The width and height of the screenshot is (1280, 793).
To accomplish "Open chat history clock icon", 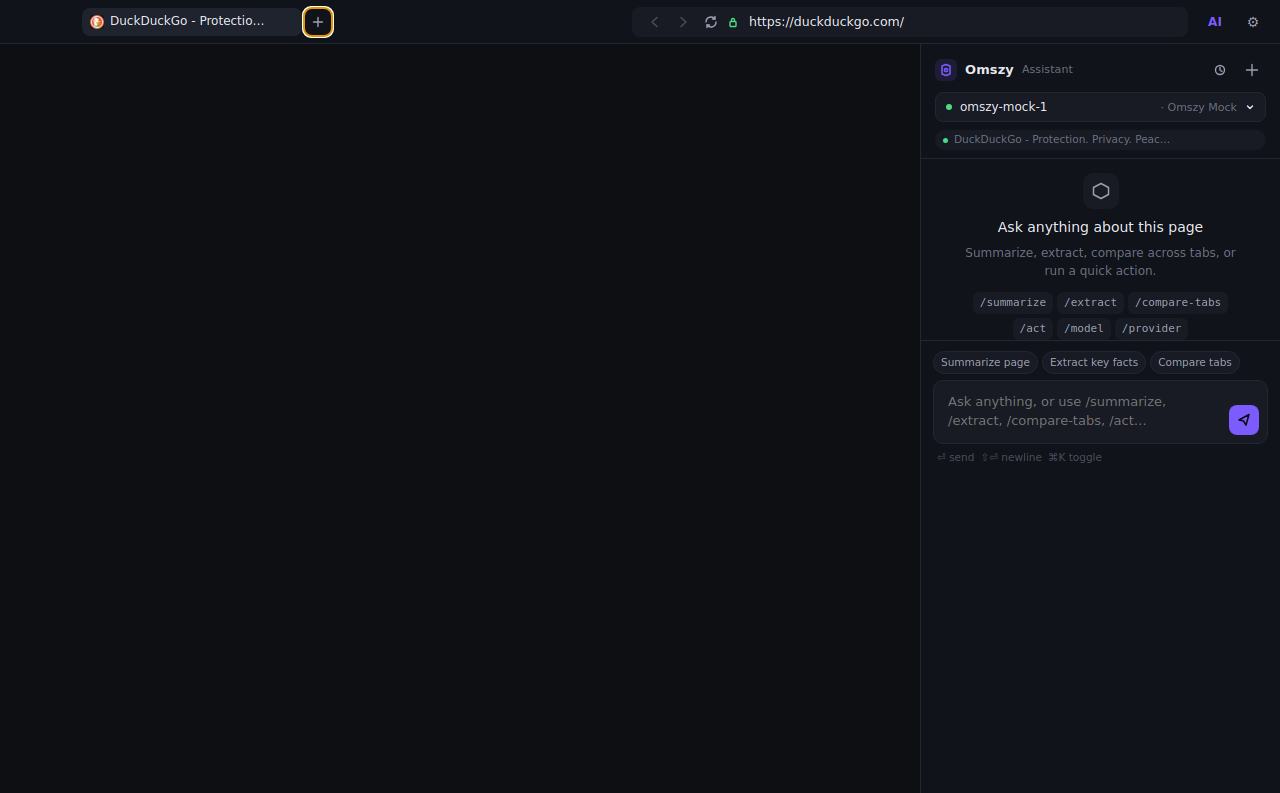I will (x=1220, y=70).
